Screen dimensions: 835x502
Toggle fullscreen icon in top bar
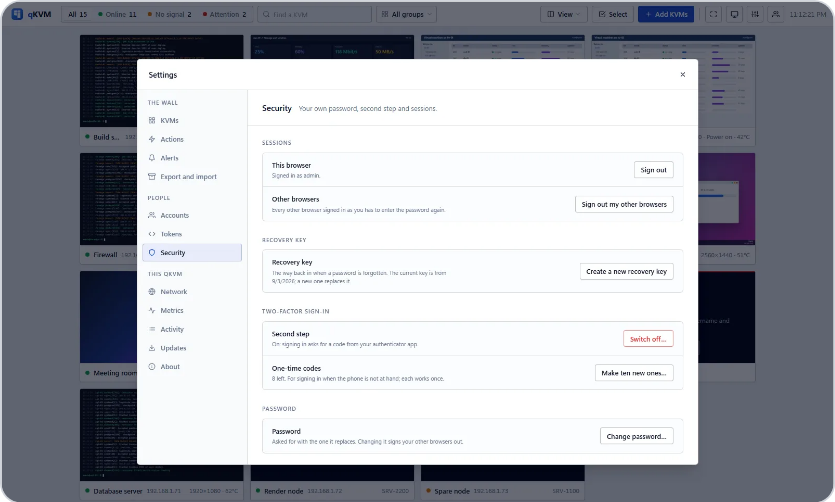point(714,14)
